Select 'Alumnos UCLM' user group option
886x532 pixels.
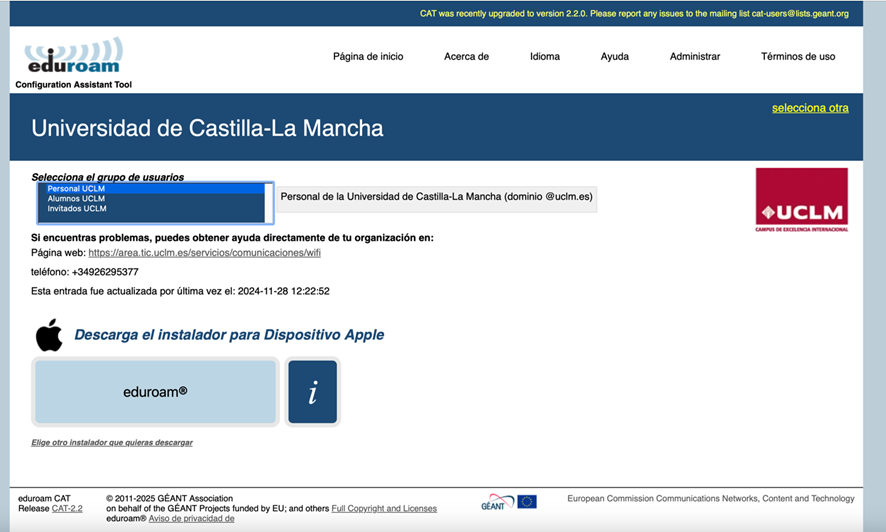76,198
